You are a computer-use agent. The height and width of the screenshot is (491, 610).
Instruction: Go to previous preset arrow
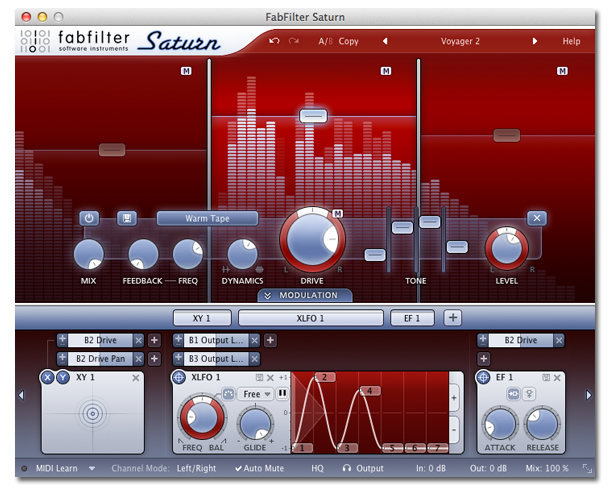point(385,41)
